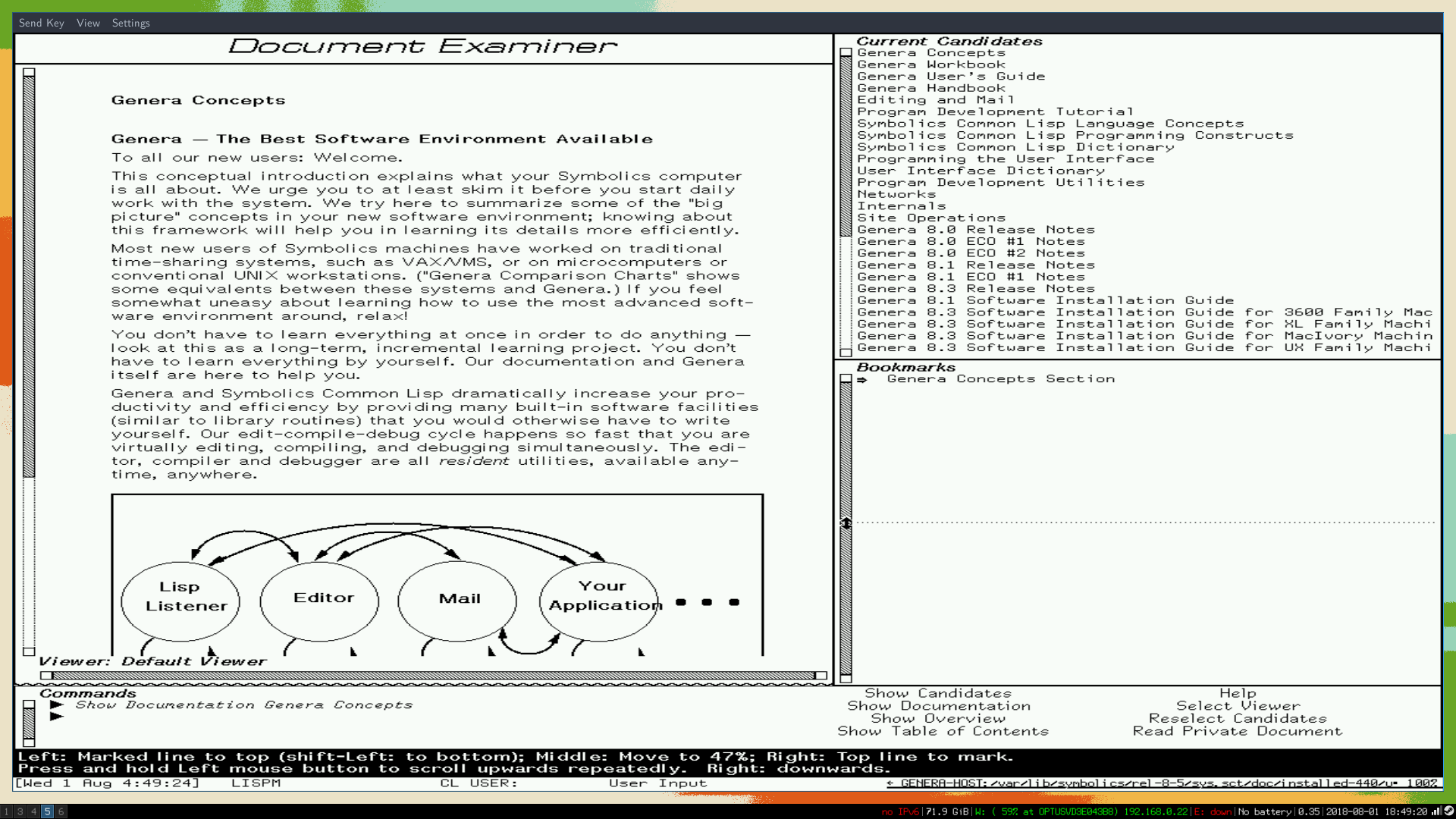Select Symbolics Common Lisp Dictionary
The image size is (1456, 819).
click(x=1015, y=147)
